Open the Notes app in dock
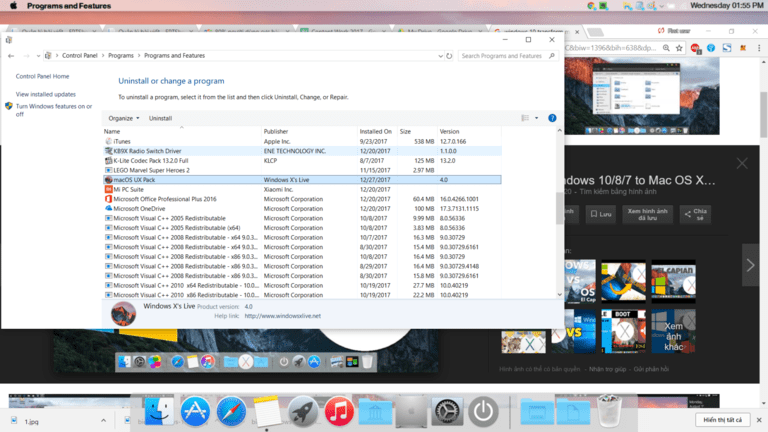 click(266, 410)
